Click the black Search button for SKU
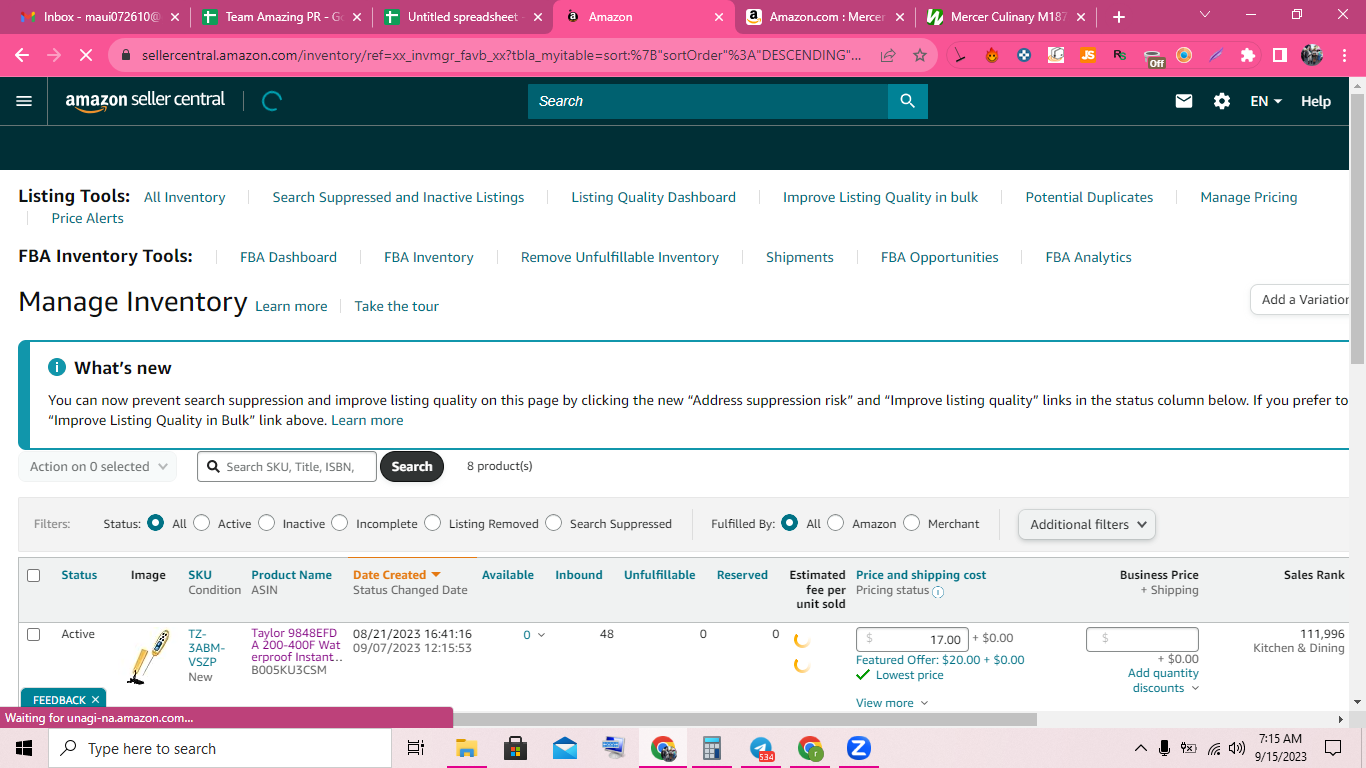Image resolution: width=1366 pixels, height=768 pixels. pos(412,467)
